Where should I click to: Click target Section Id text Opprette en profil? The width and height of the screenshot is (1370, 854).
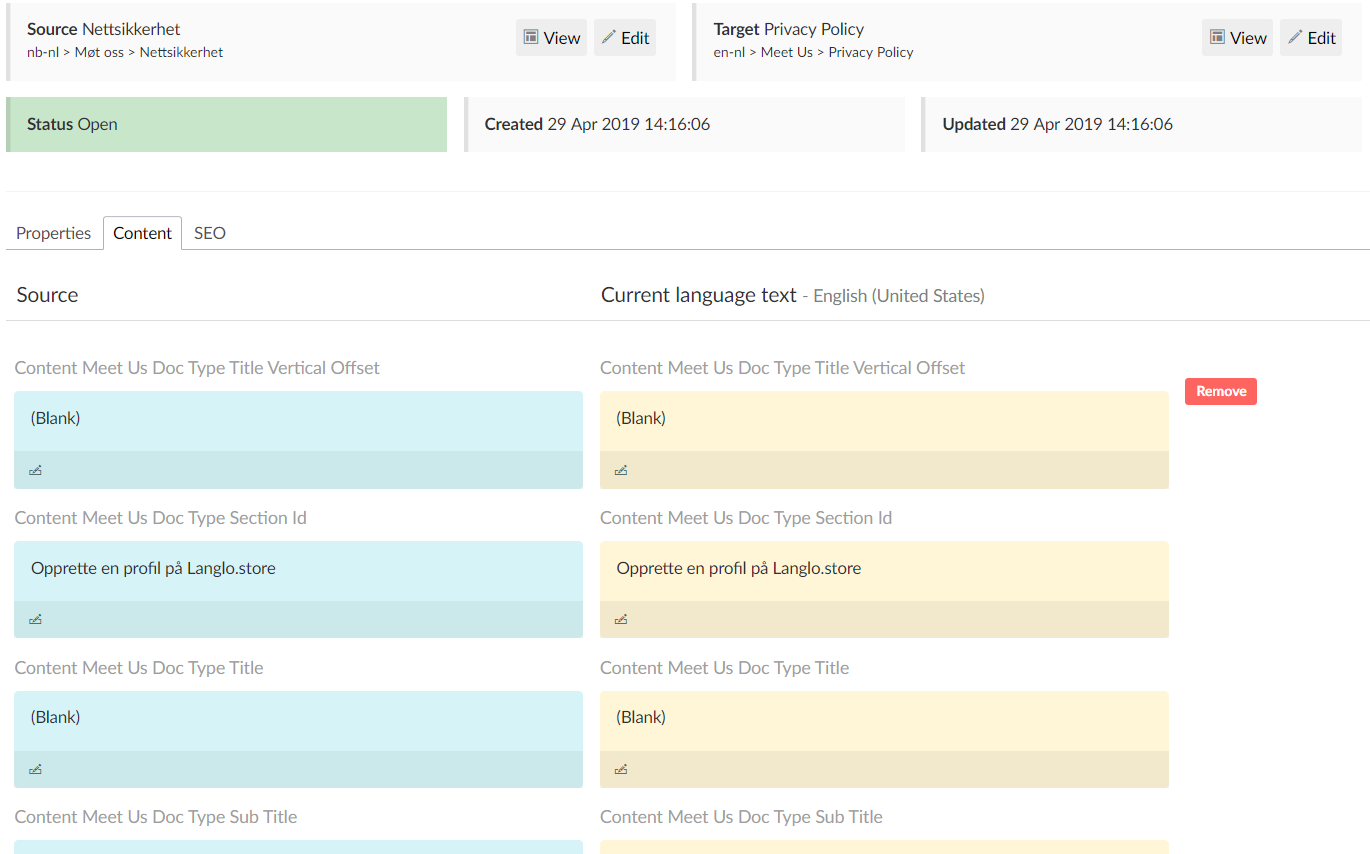click(x=738, y=568)
